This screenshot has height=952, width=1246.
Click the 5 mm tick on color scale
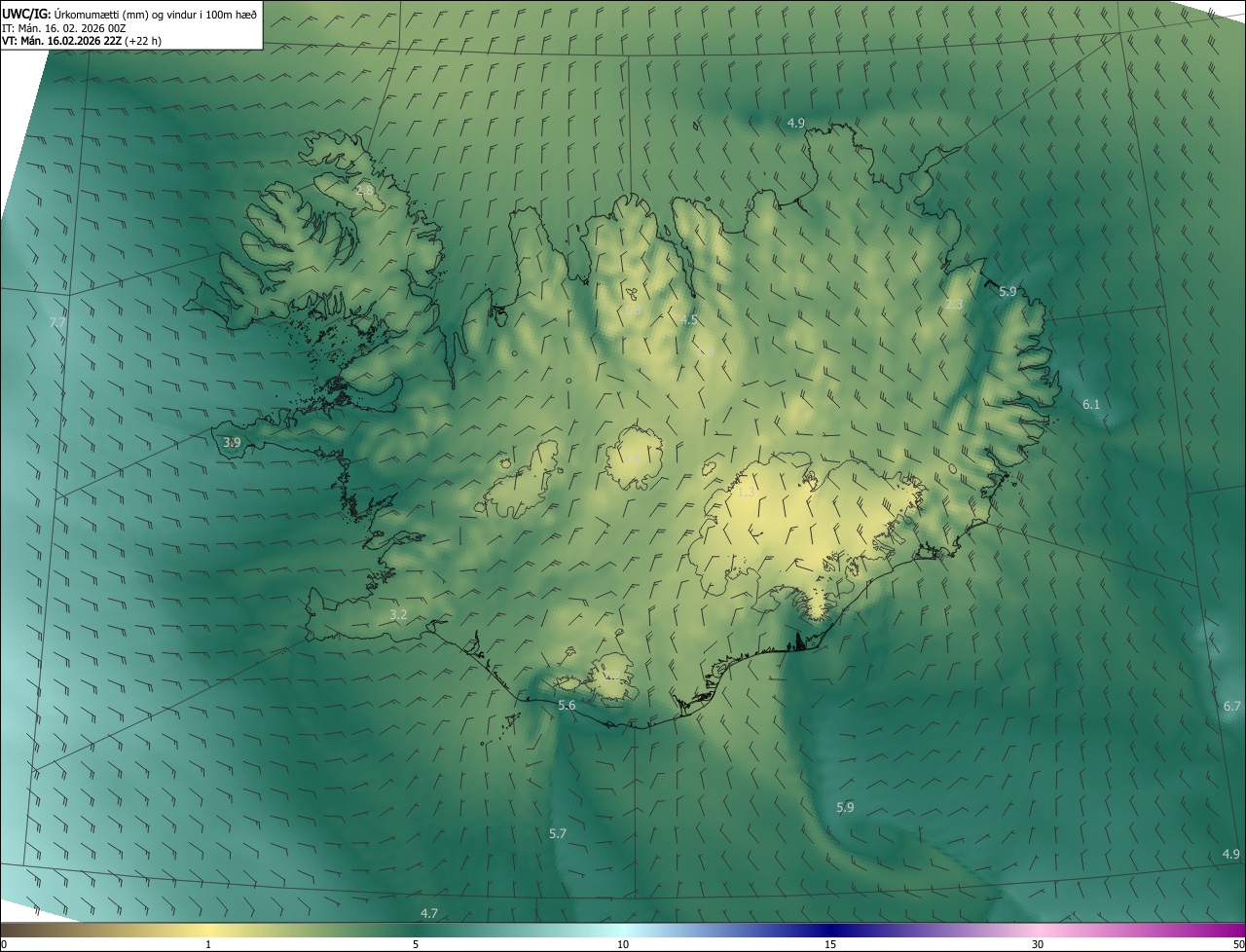(416, 944)
